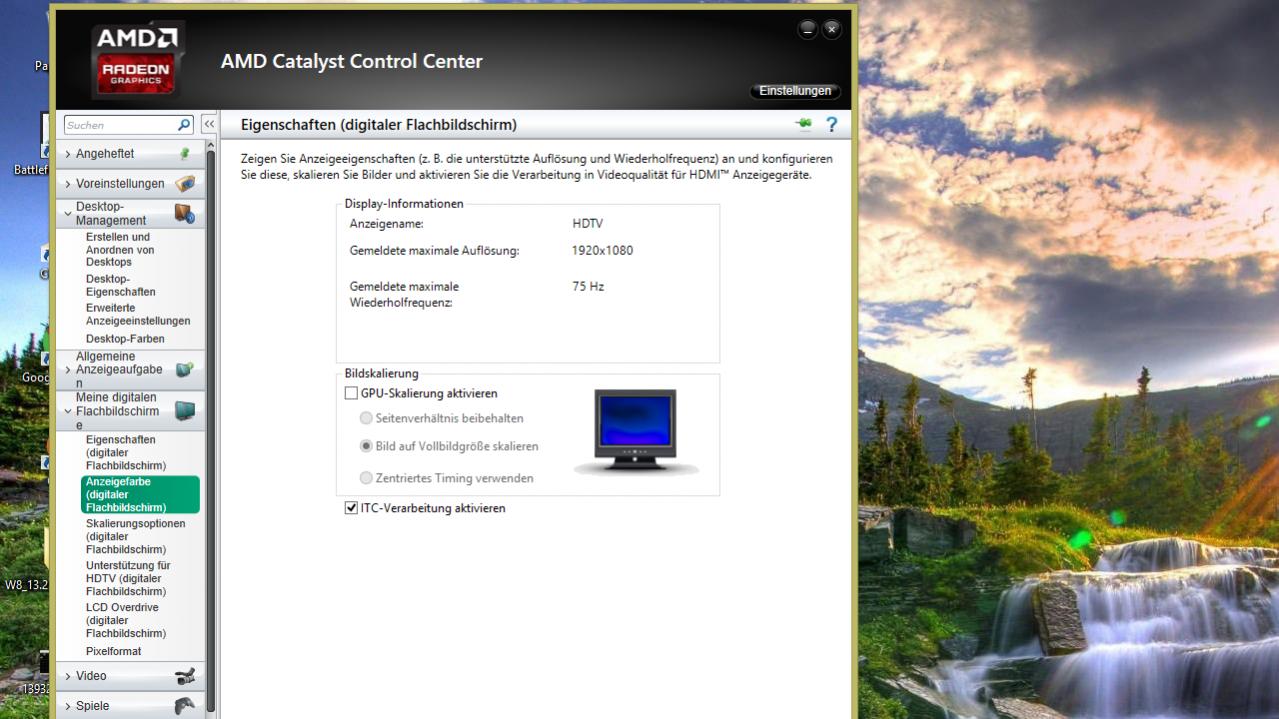
Task: Click the Angeheftet green pin icon
Action: coord(184,154)
